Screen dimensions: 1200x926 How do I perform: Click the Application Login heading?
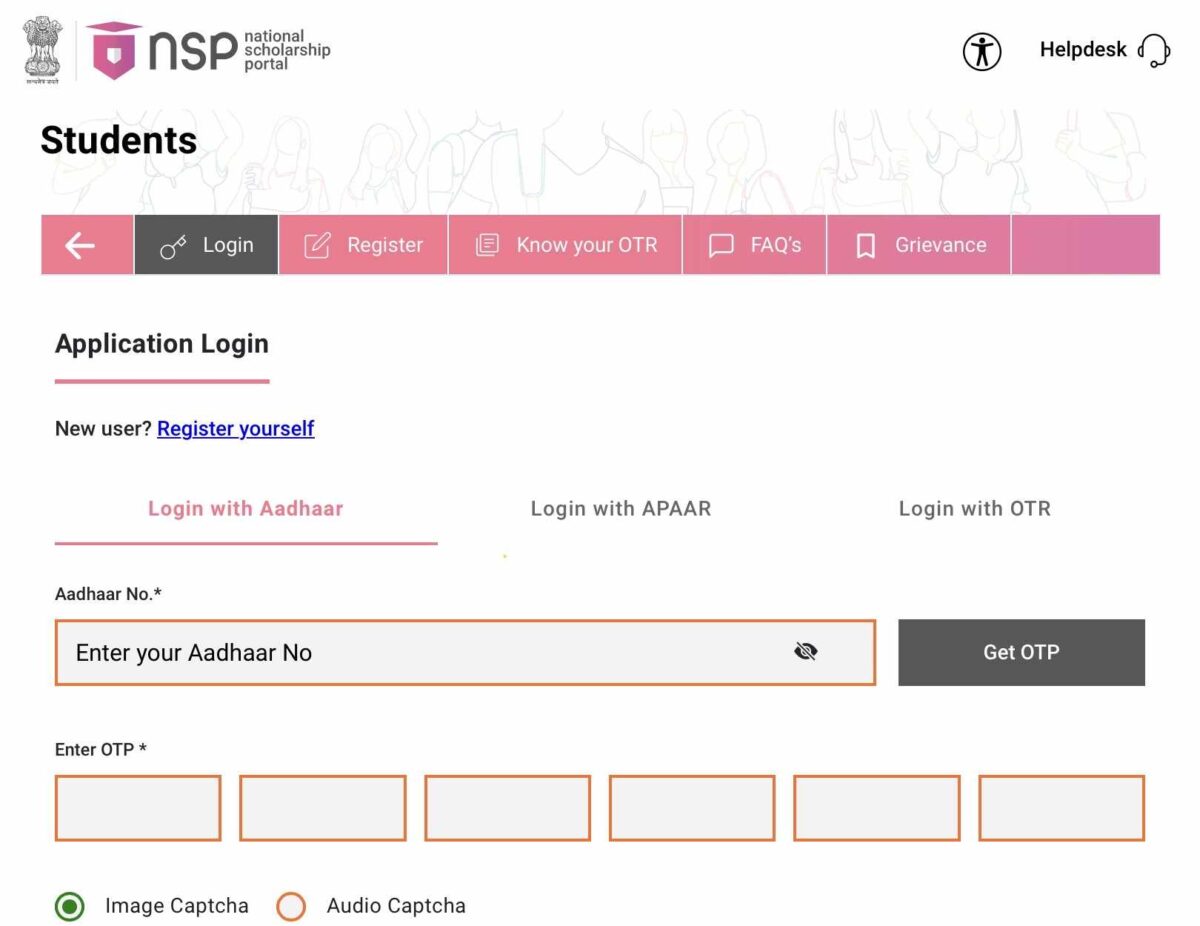(162, 344)
